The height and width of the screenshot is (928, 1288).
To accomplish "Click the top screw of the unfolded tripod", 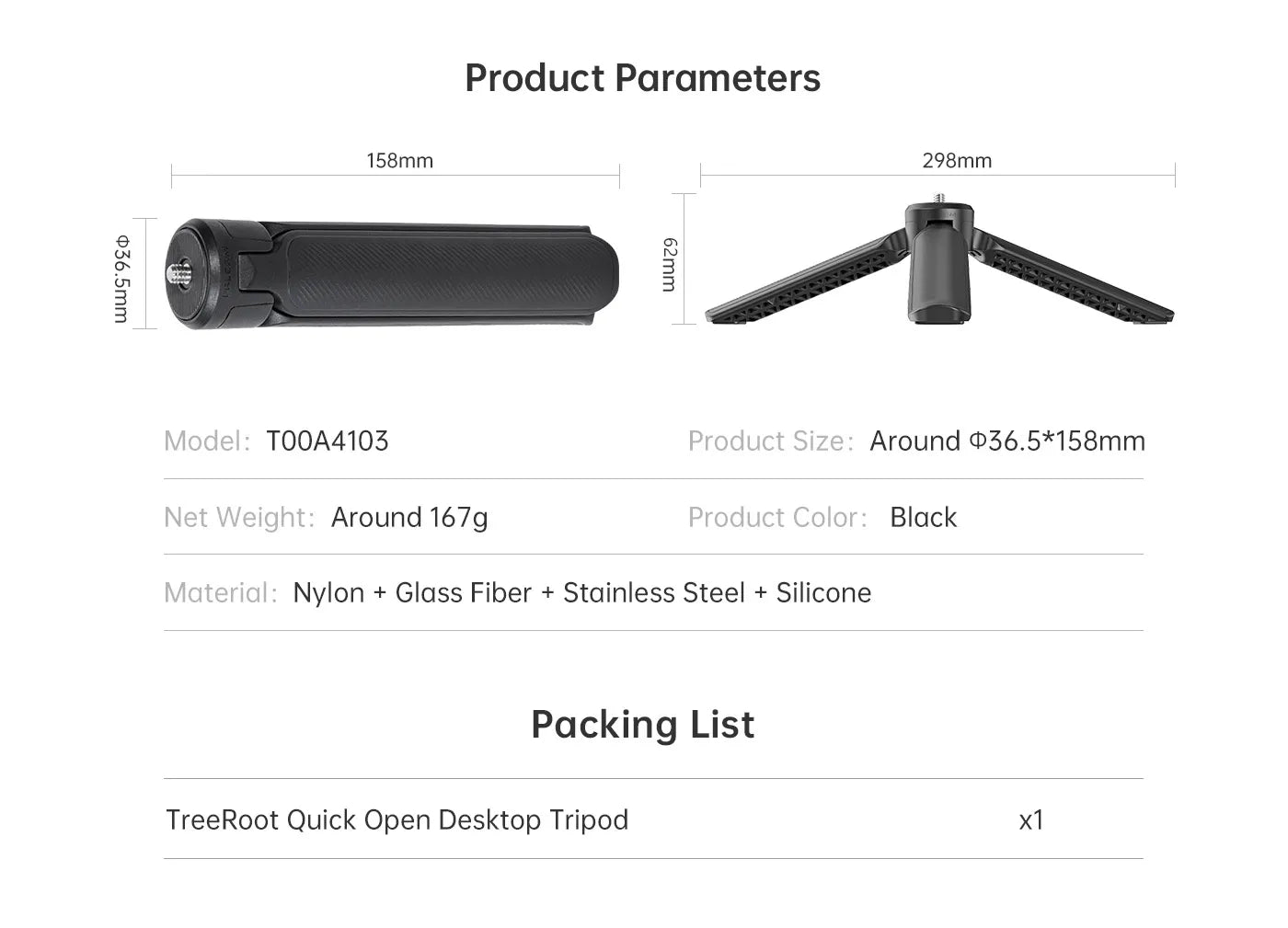I will click(938, 199).
